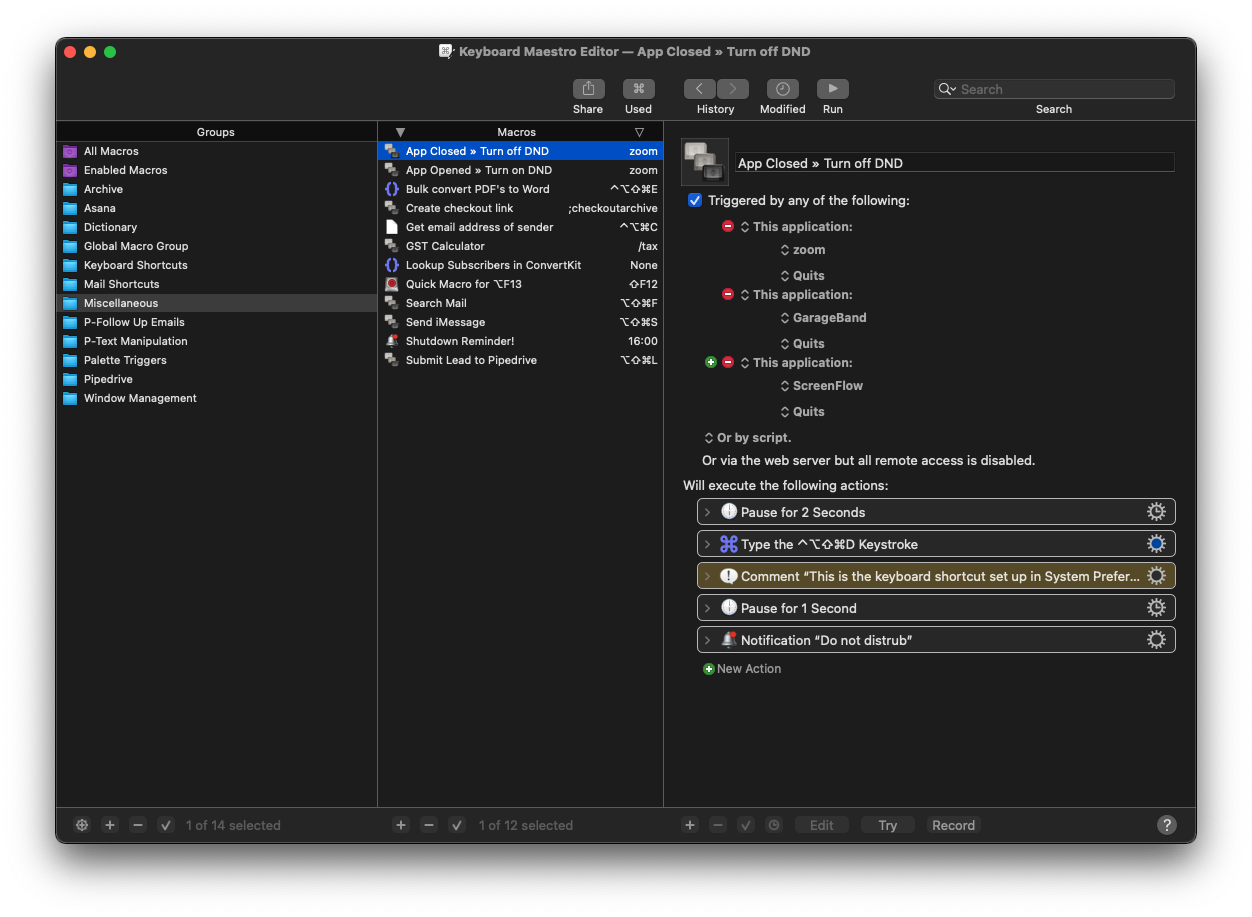The image size is (1252, 917).
Task: Click the checkmark toggle below the Groups list
Action: 166,825
